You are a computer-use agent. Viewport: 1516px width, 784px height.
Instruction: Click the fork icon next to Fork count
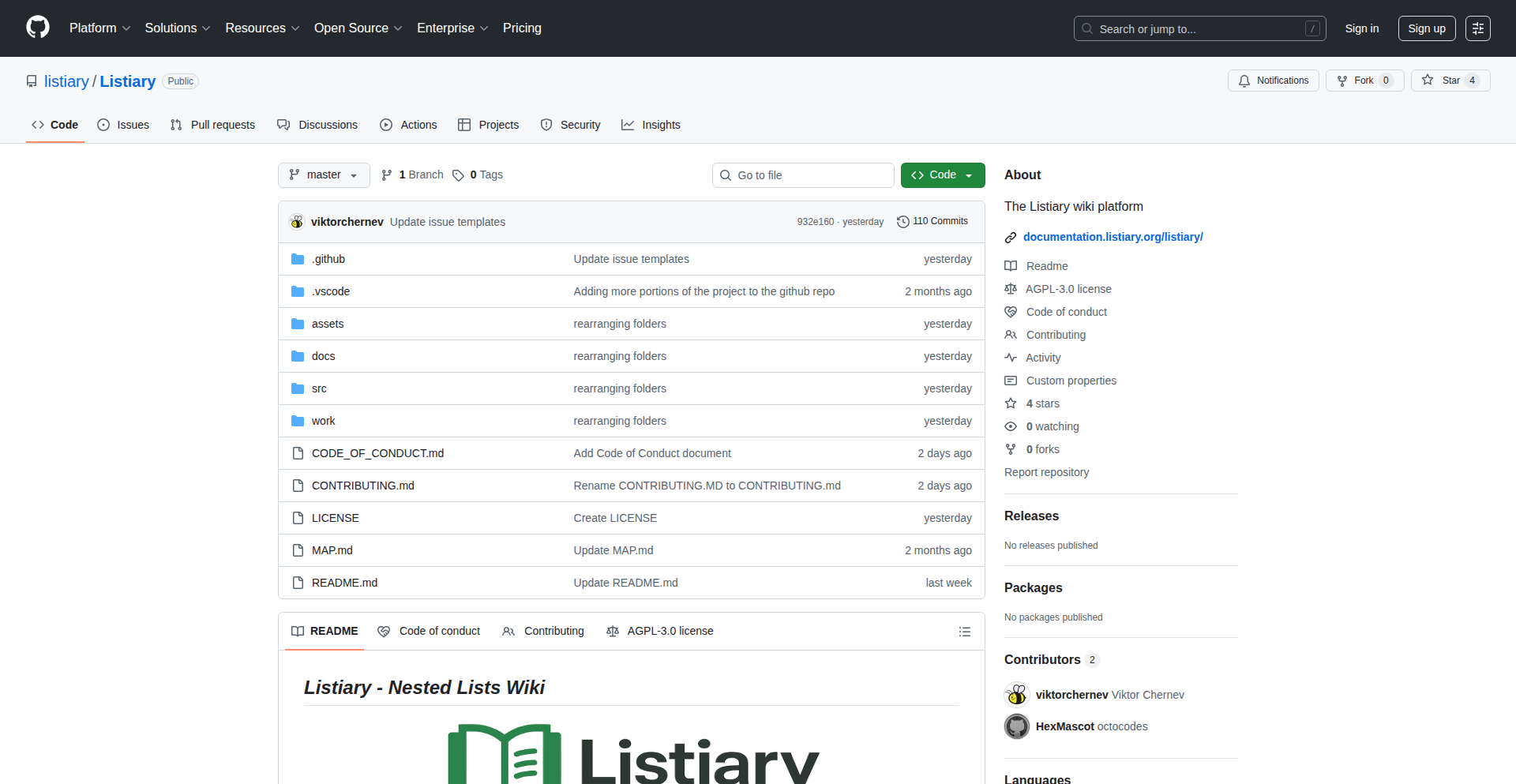coord(1342,80)
